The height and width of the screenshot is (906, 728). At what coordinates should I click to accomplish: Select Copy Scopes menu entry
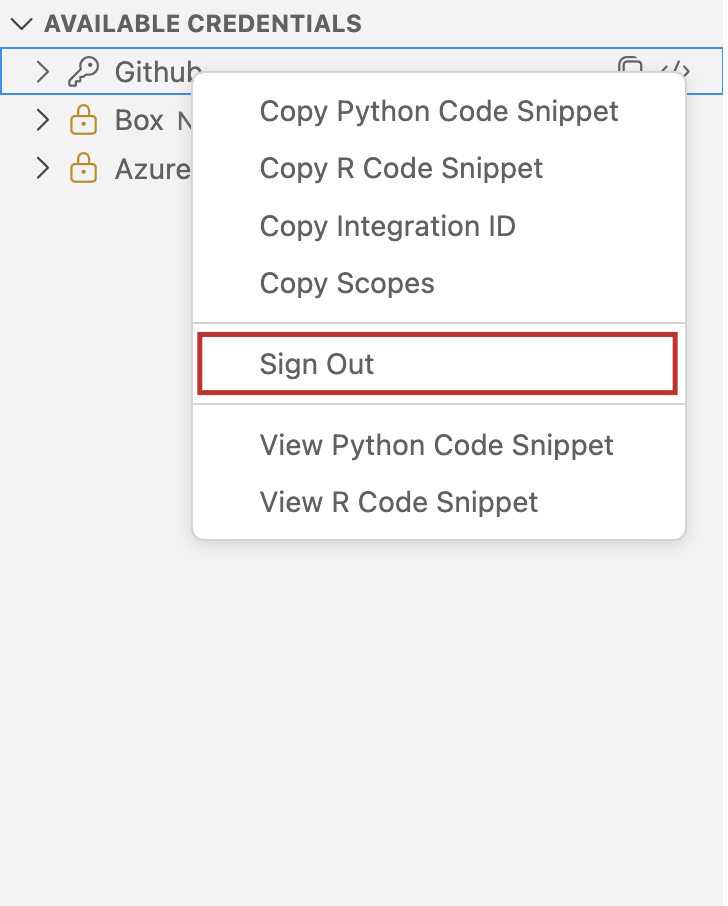347,284
